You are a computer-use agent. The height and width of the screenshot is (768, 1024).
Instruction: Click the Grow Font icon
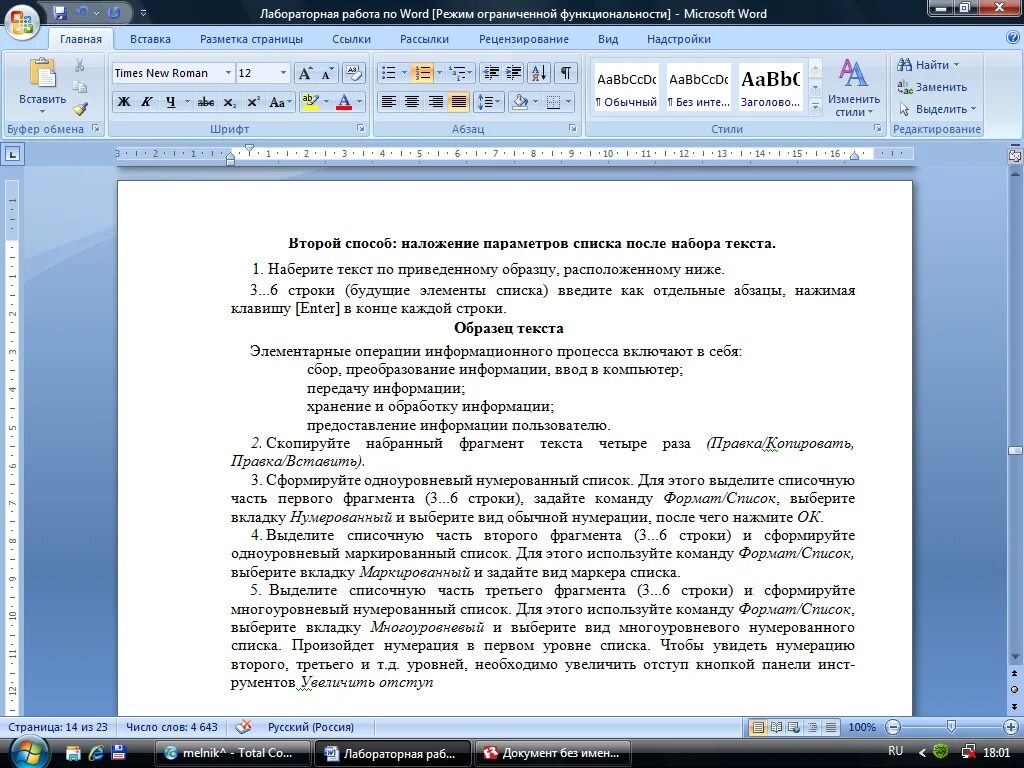305,73
